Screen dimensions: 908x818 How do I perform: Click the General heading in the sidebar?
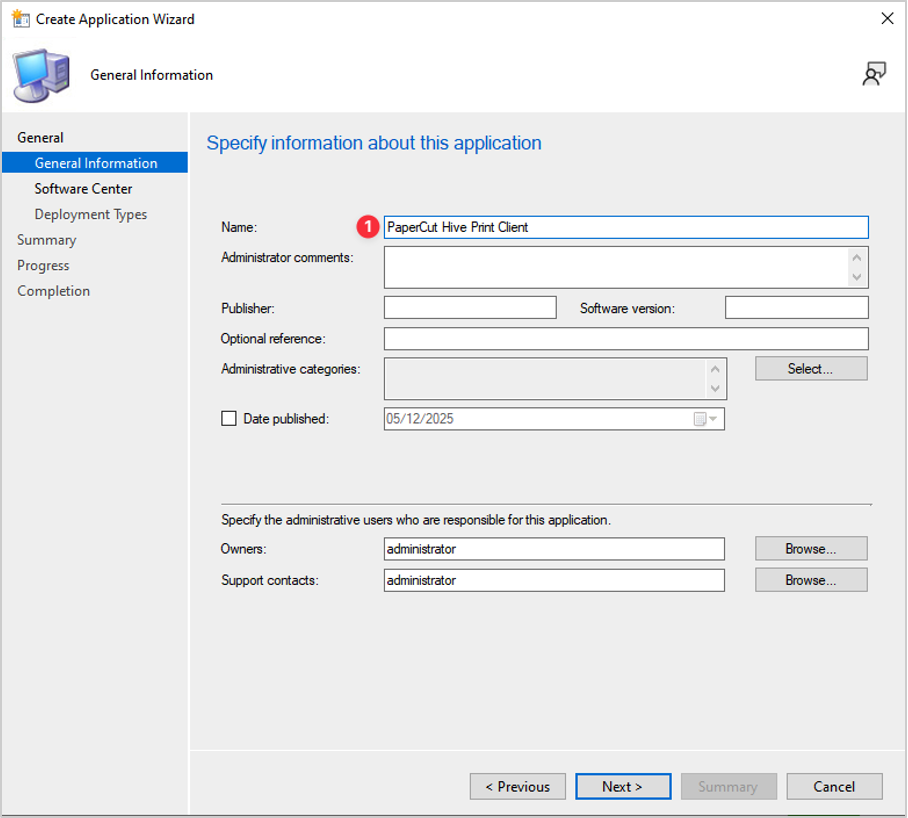[40, 137]
